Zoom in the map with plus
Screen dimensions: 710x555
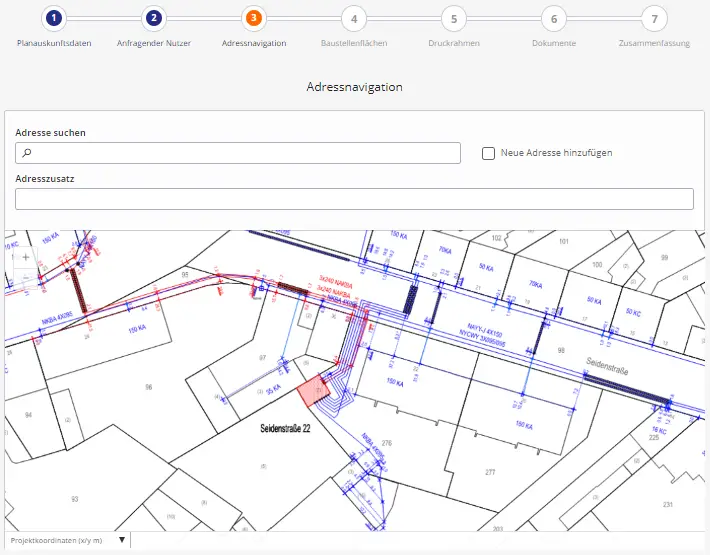pos(26,257)
